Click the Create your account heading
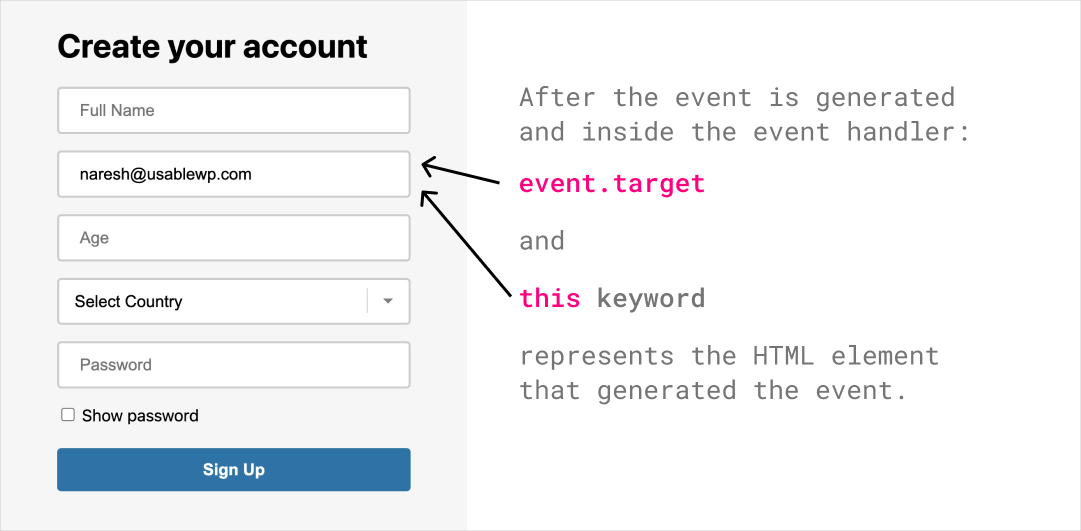The width and height of the screenshot is (1081, 531). (212, 46)
